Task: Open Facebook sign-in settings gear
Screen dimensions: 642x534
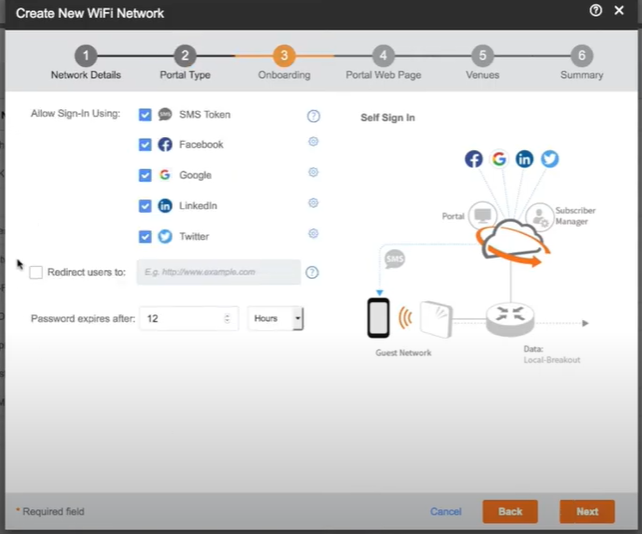Action: [x=313, y=142]
